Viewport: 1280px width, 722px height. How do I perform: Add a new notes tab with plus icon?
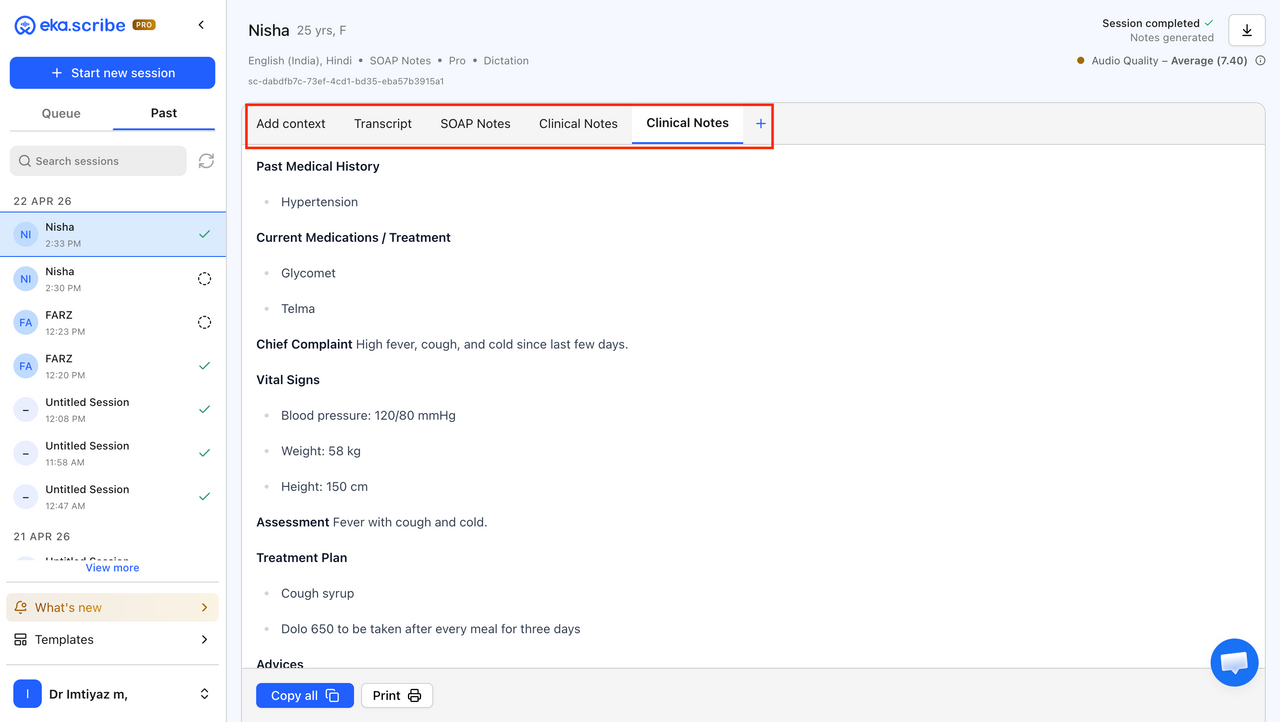click(760, 124)
